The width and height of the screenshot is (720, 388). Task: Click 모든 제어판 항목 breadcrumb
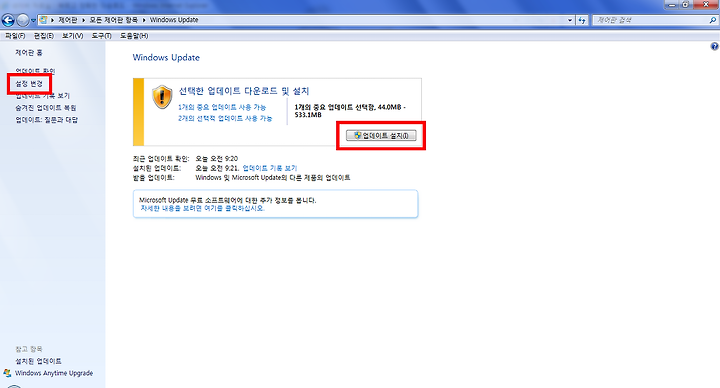(x=113, y=20)
